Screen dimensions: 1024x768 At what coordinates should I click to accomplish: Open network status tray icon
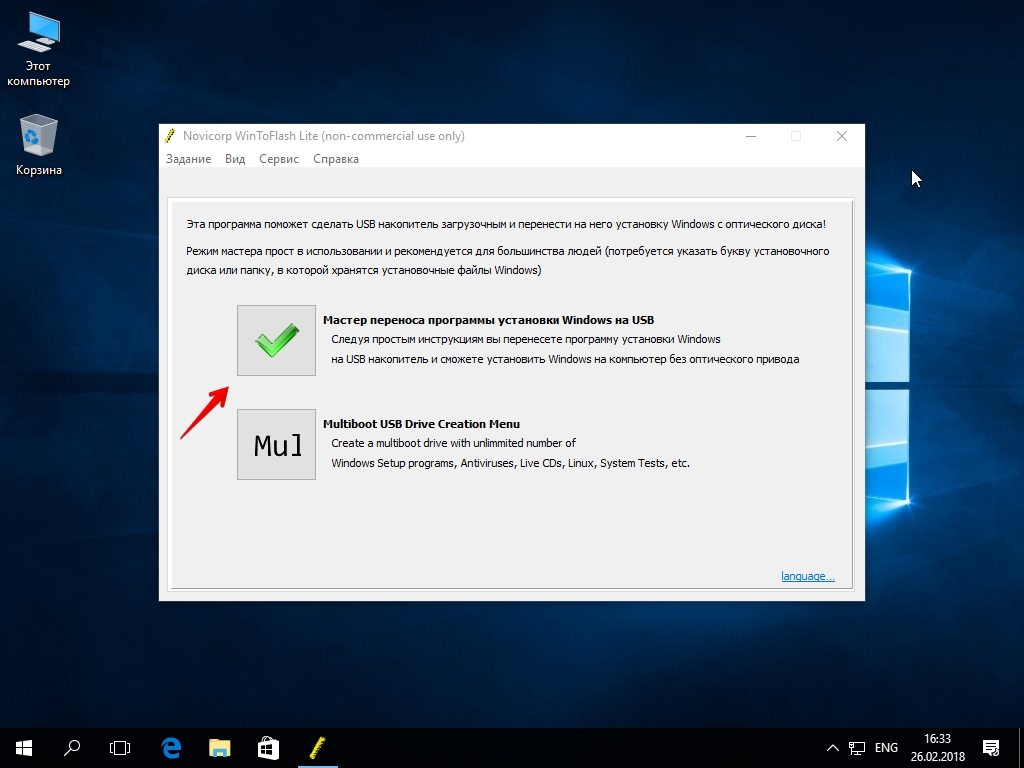pos(857,748)
